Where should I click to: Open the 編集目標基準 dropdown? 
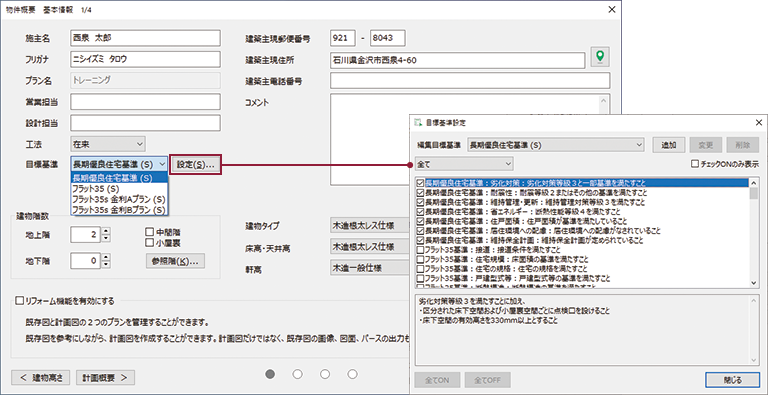pyautogui.click(x=556, y=145)
